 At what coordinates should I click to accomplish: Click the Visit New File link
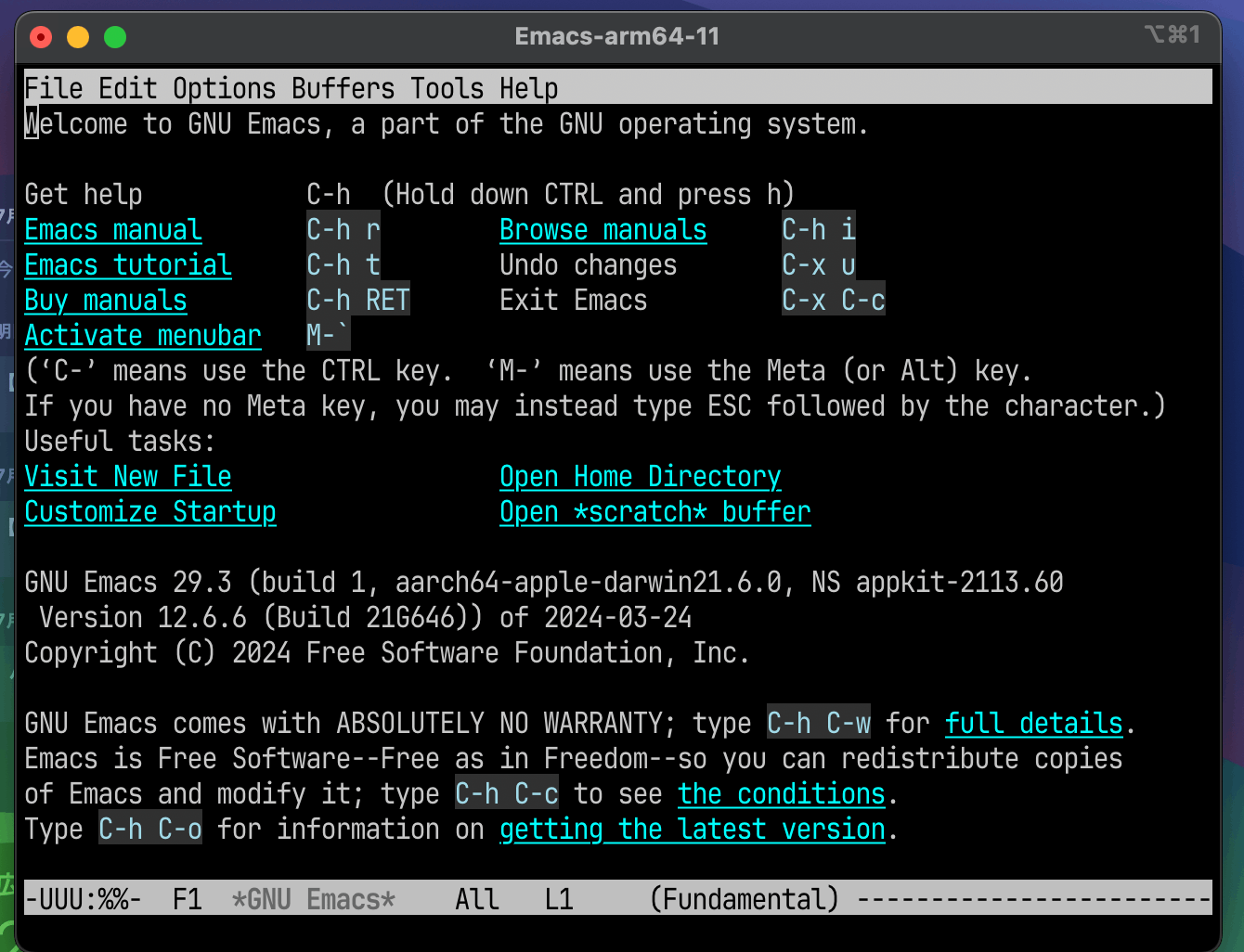[128, 476]
